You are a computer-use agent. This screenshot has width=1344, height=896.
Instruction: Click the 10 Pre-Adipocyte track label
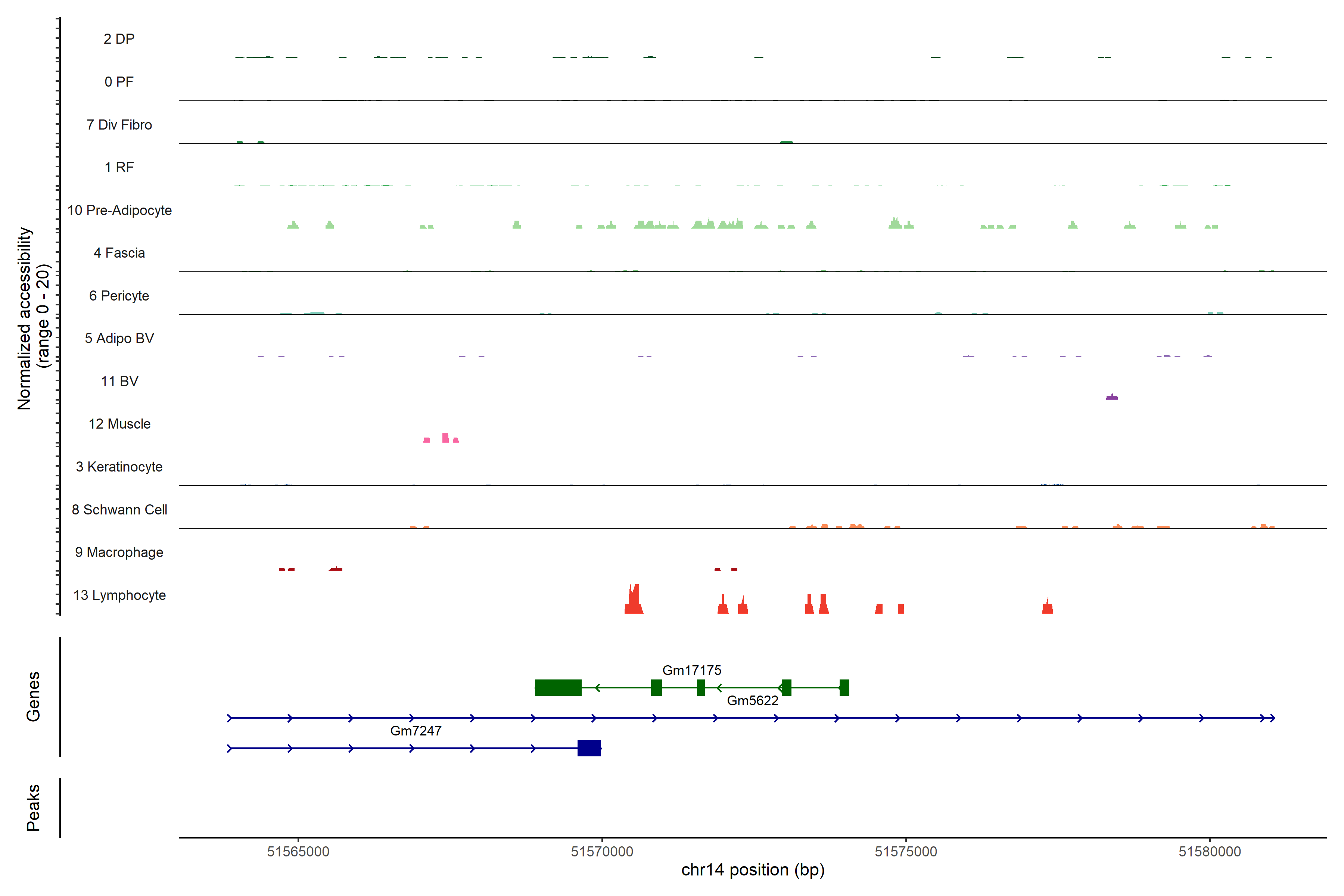click(x=119, y=210)
